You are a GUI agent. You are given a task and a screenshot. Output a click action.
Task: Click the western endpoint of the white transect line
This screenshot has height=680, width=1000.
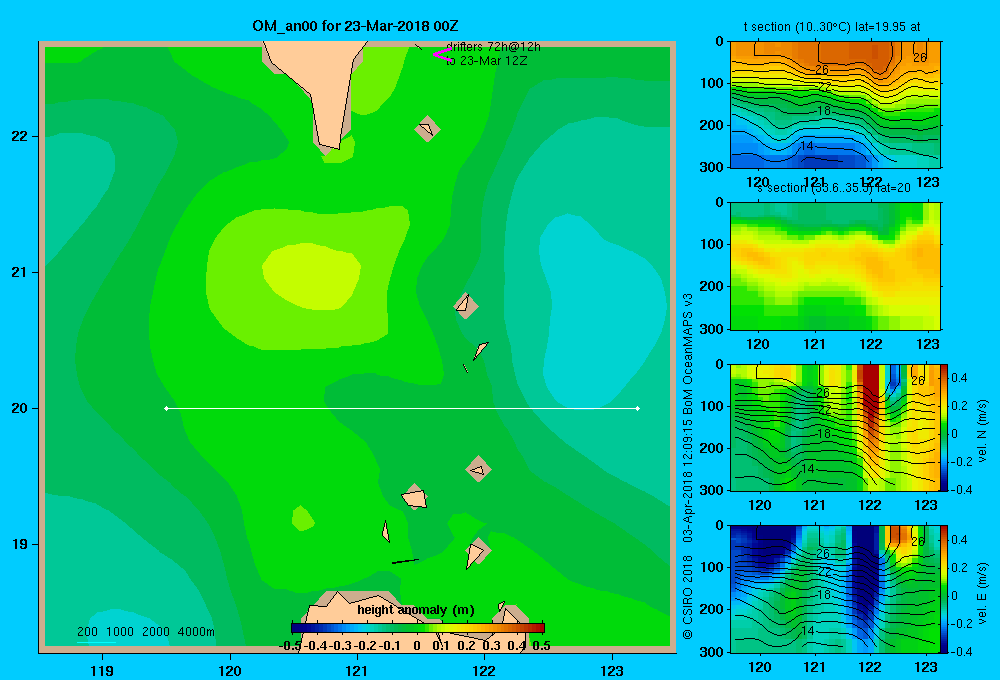166,408
